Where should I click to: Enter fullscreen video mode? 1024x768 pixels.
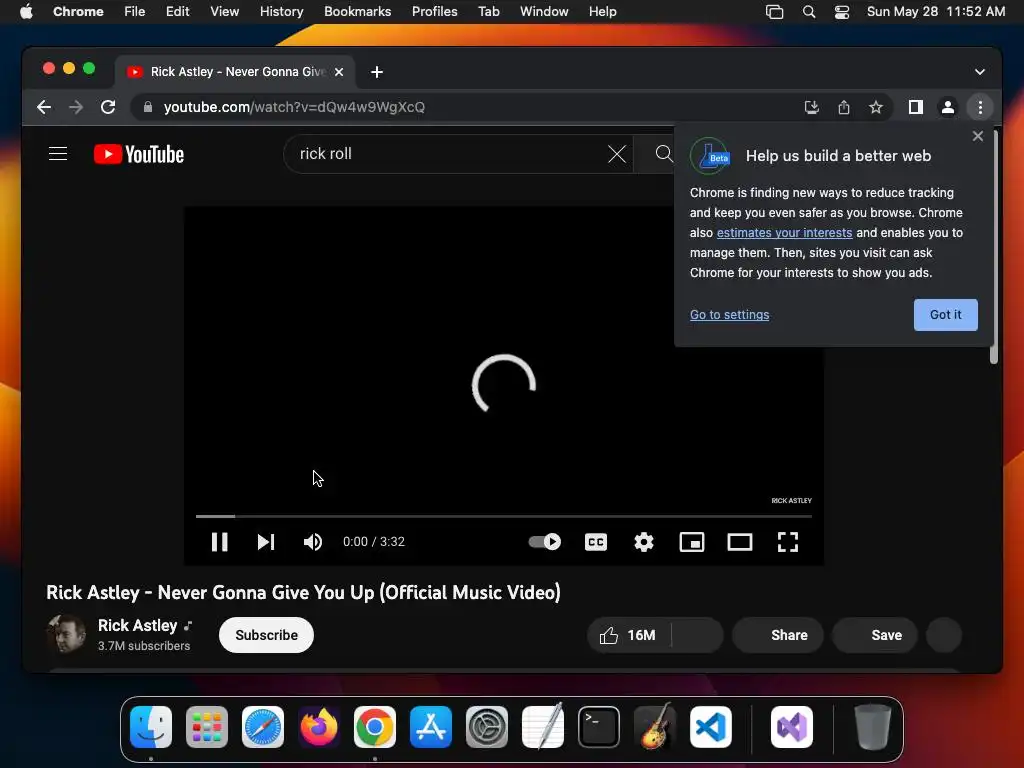pyautogui.click(x=788, y=542)
